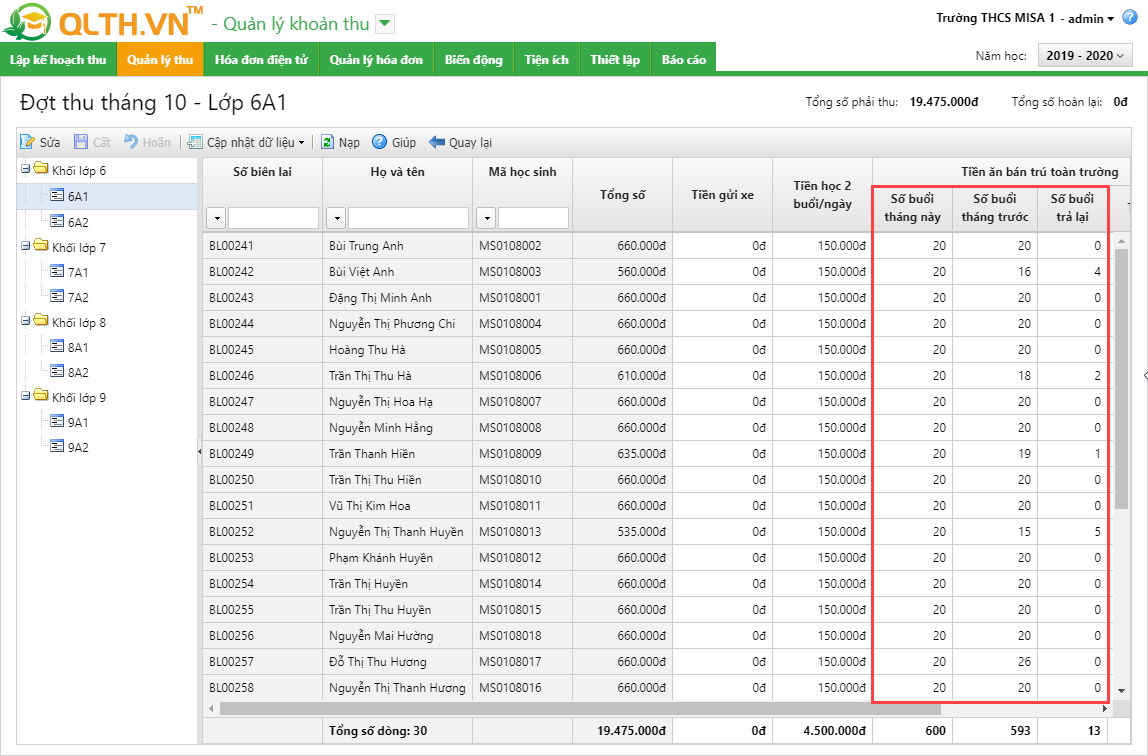Screen dimensions: 1148x756
Task: Click the Họ và tên filter input
Action: (x=408, y=218)
